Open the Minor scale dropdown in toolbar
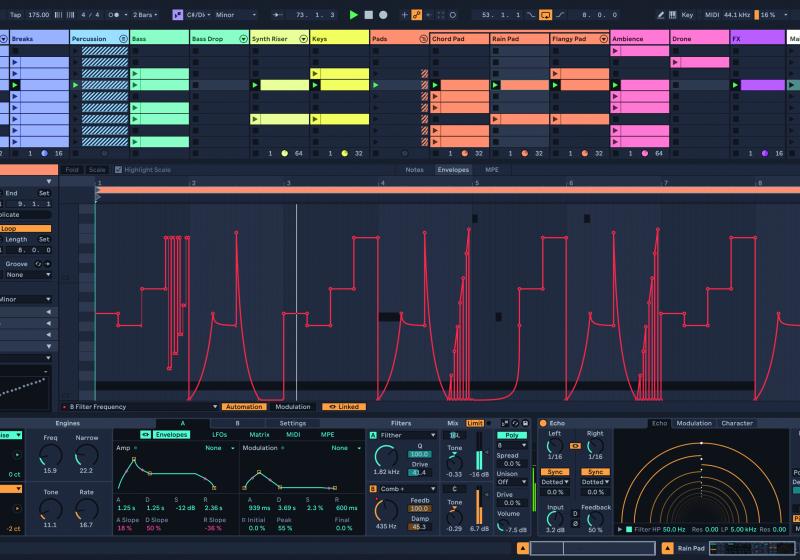 click(x=236, y=15)
